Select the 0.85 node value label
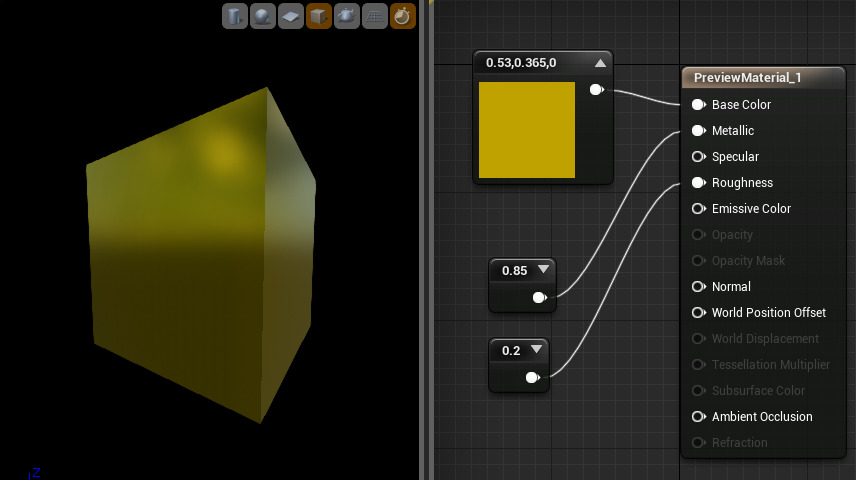Image resolution: width=856 pixels, height=480 pixels. pos(514,271)
